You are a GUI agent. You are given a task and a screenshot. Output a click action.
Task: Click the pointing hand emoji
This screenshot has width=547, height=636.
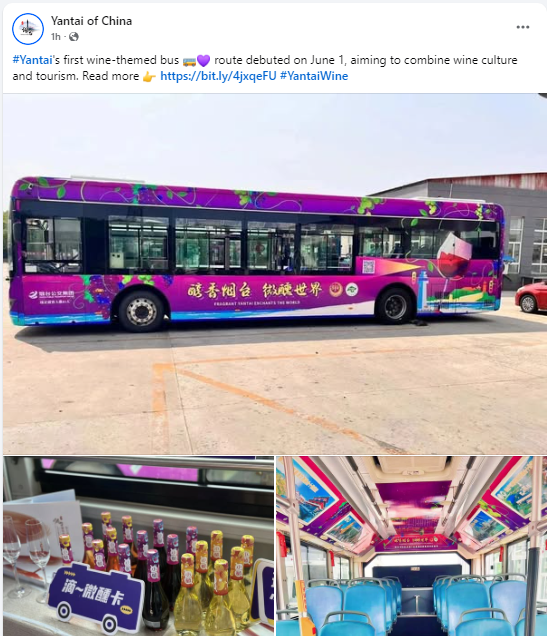coord(149,77)
